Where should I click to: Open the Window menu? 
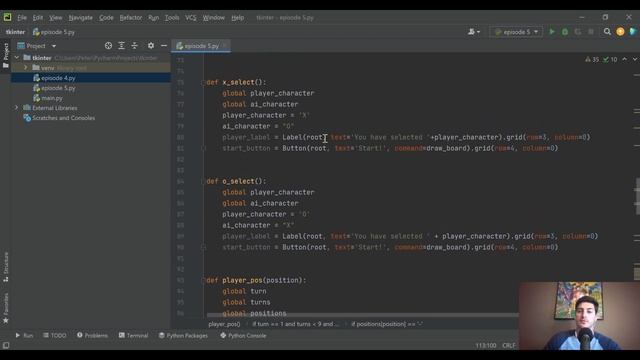point(213,18)
